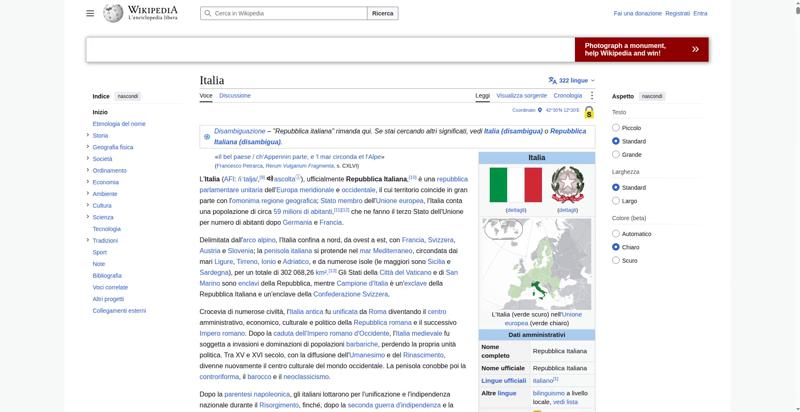This screenshot has width=800, height=412.
Task: Click the Entra login link
Action: 701,13
